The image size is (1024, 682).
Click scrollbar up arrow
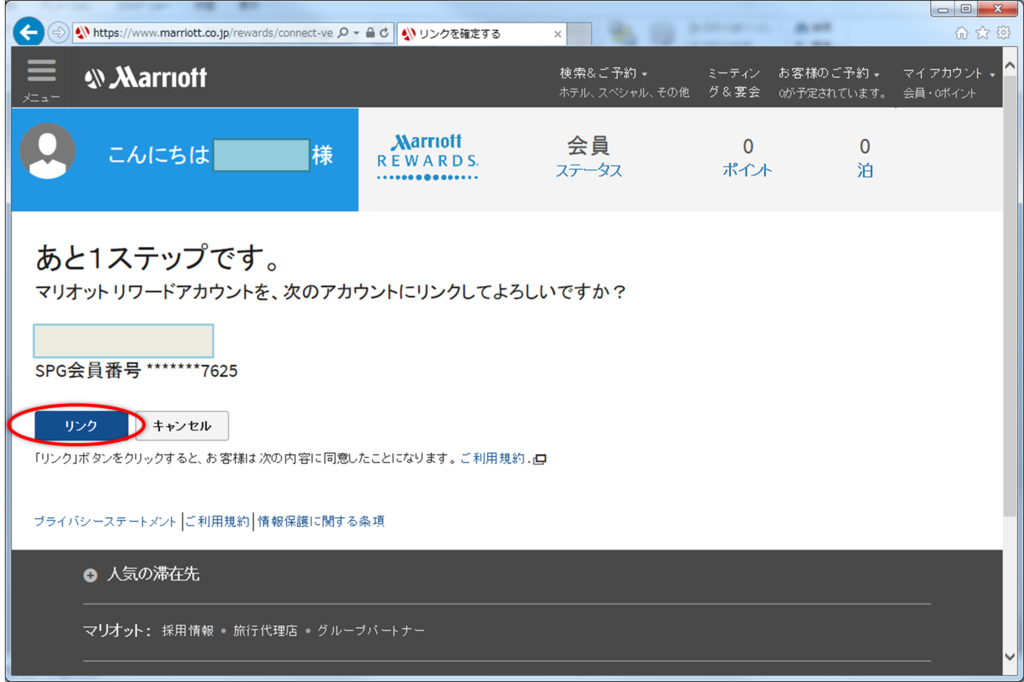1010,66
